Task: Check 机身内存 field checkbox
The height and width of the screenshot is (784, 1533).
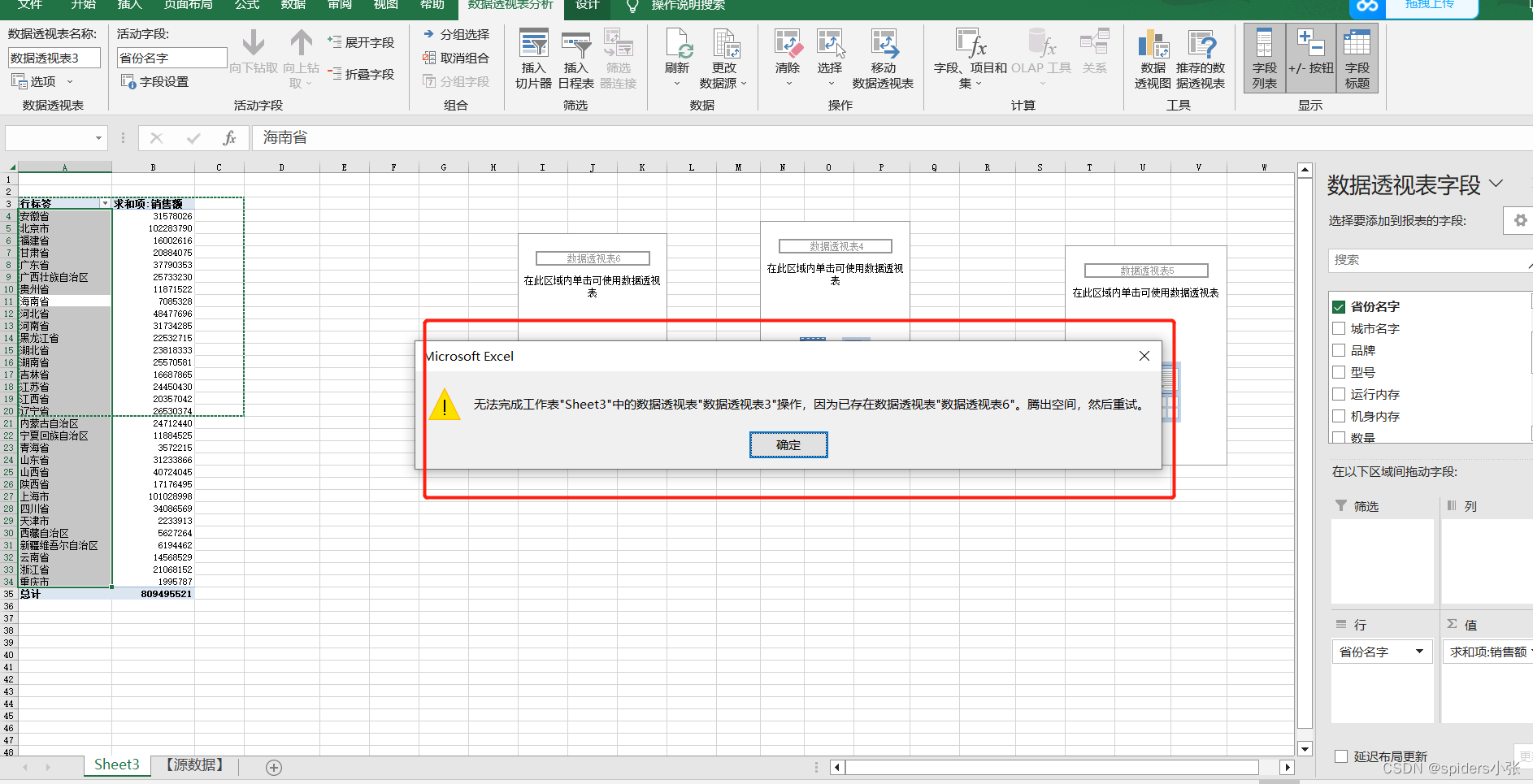Action: (1339, 416)
